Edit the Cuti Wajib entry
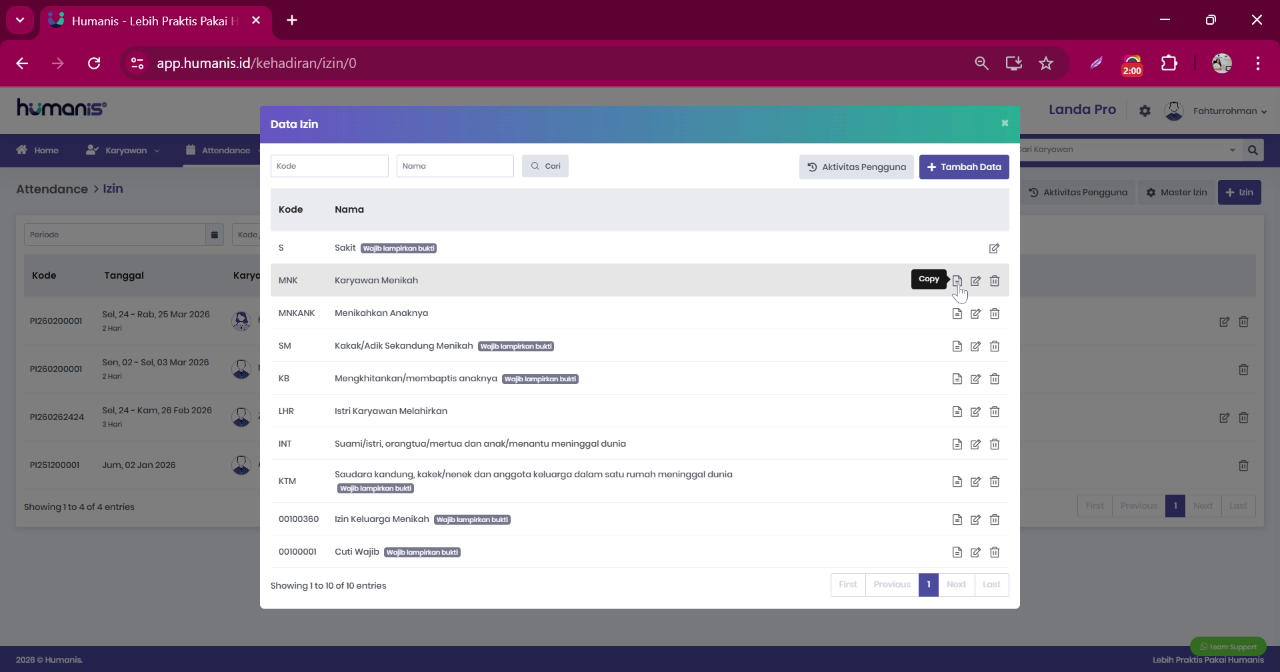 click(x=976, y=552)
